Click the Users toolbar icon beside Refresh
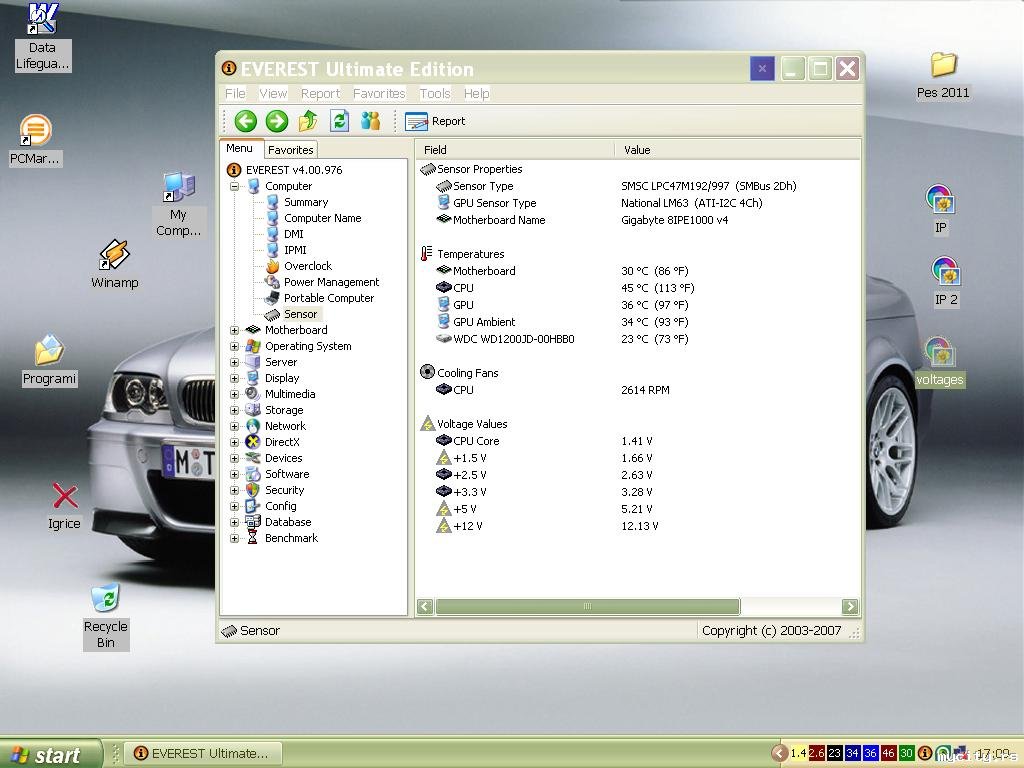 pyautogui.click(x=371, y=121)
